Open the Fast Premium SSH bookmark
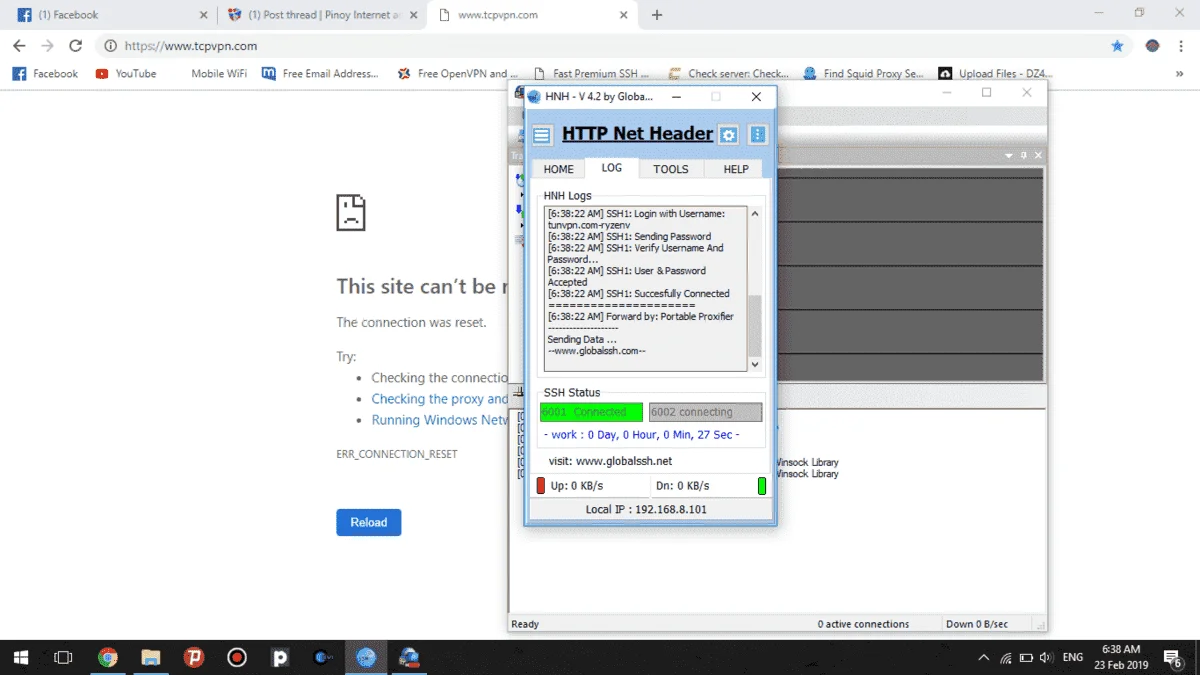 click(592, 73)
